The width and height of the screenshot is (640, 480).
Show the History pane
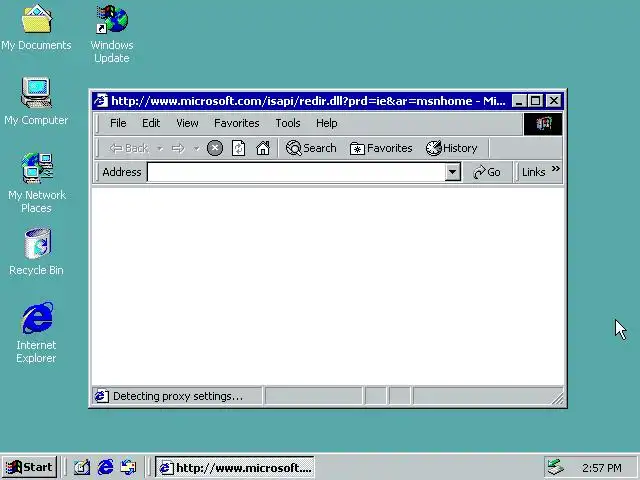click(451, 148)
